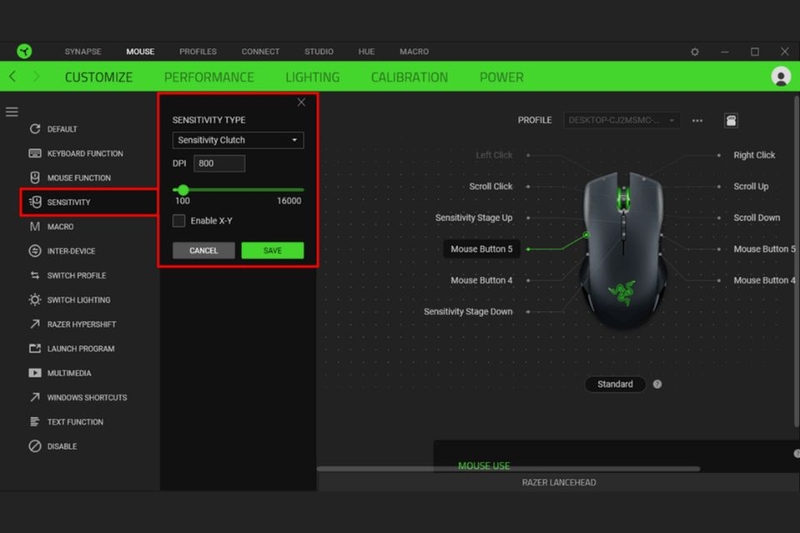This screenshot has width=800, height=533.
Task: Open the Power tab
Action: pos(502,77)
